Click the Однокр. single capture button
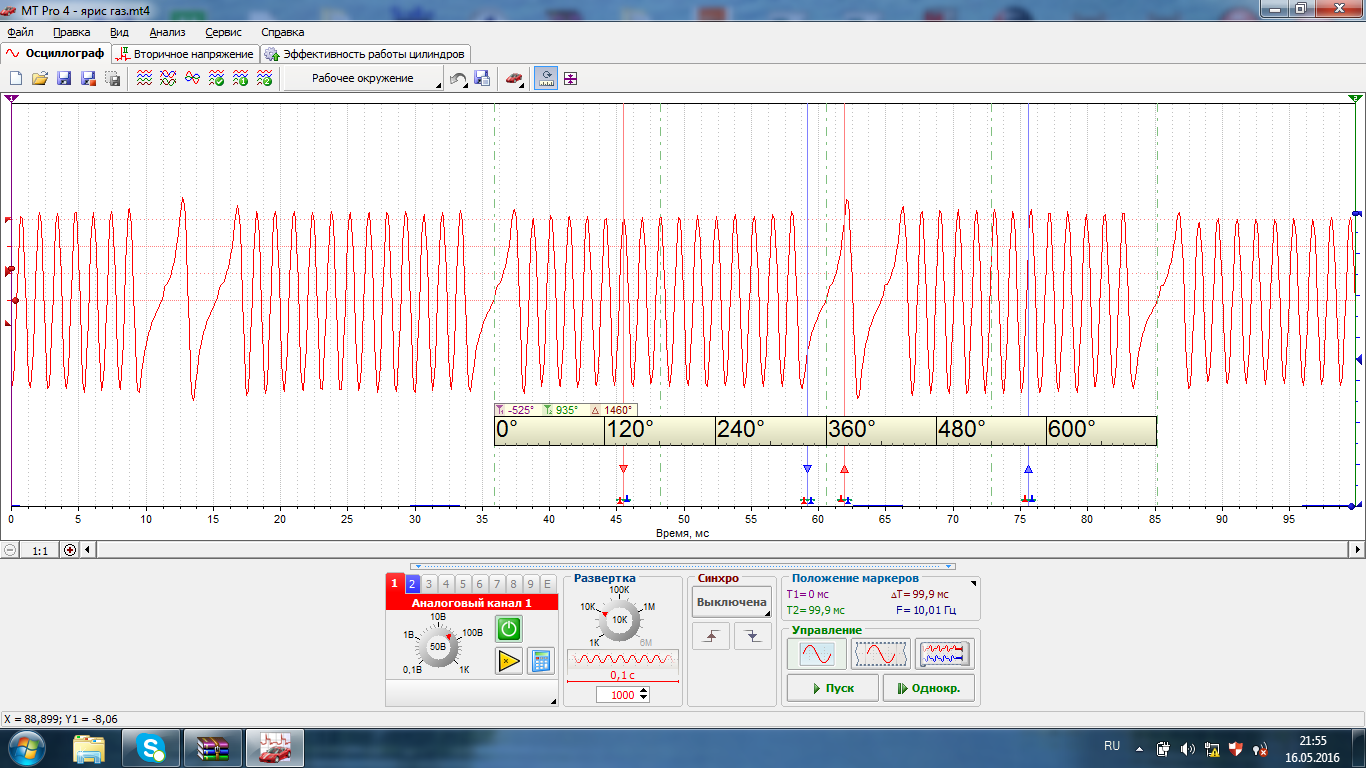The image size is (1366, 768). (x=928, y=688)
